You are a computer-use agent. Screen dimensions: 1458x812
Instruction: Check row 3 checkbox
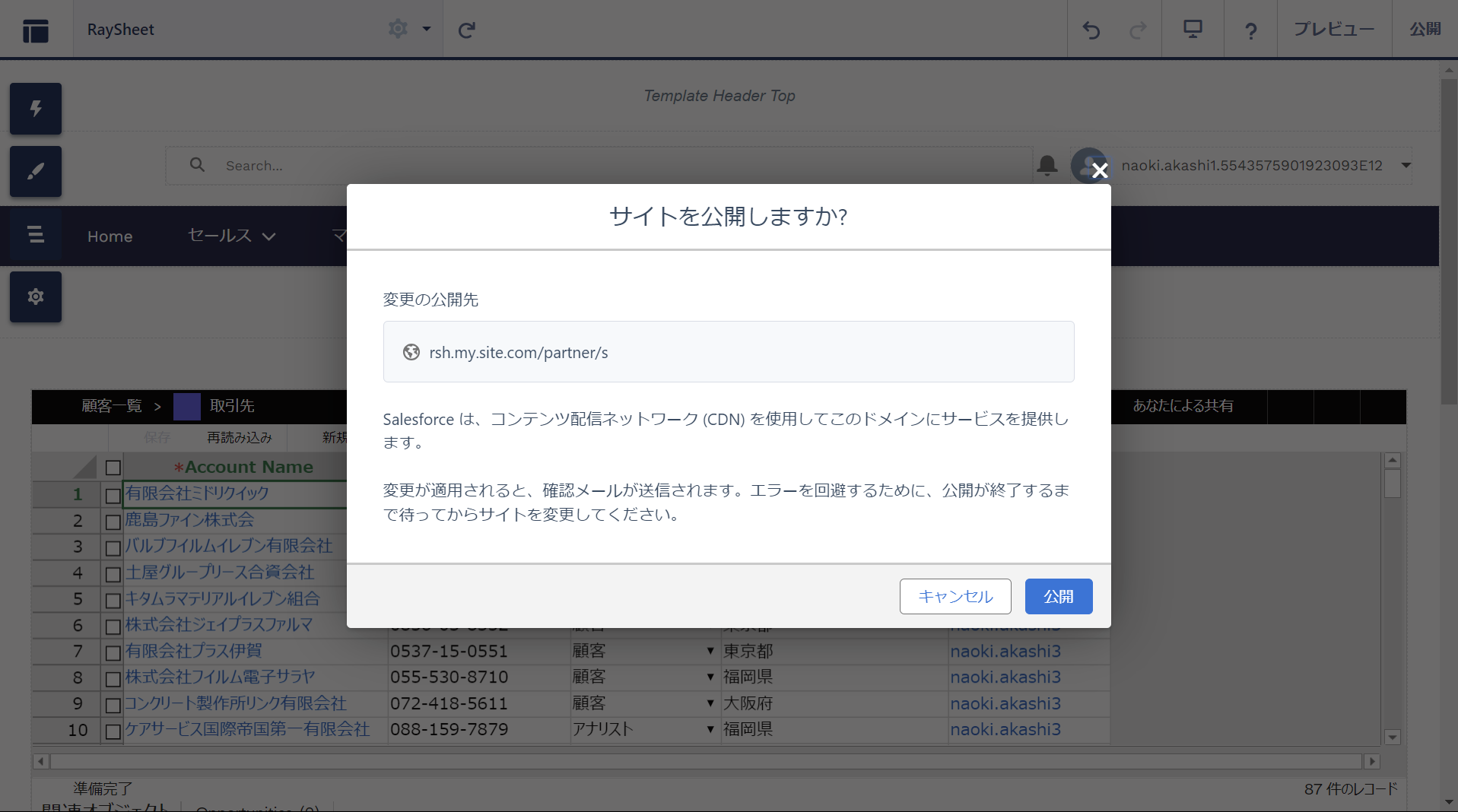pyautogui.click(x=113, y=547)
